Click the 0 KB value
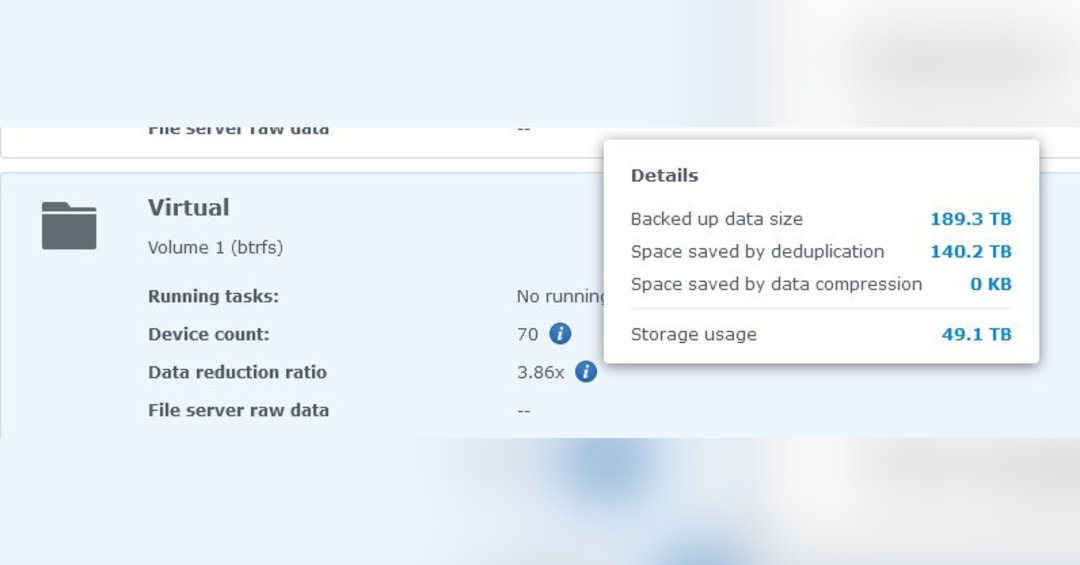This screenshot has height=565, width=1080. click(991, 284)
